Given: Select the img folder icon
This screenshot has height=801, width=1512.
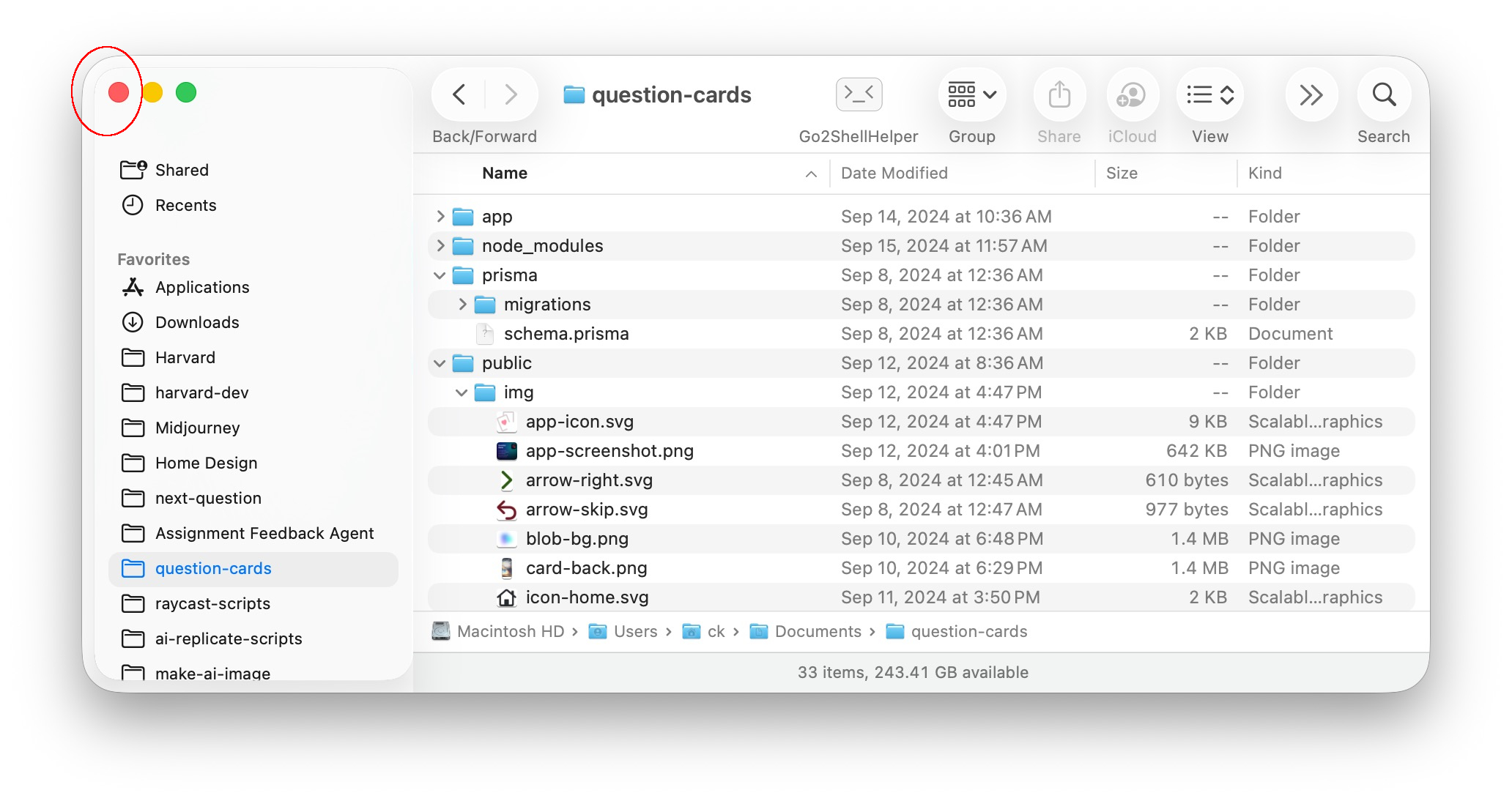Looking at the screenshot, I should [485, 392].
